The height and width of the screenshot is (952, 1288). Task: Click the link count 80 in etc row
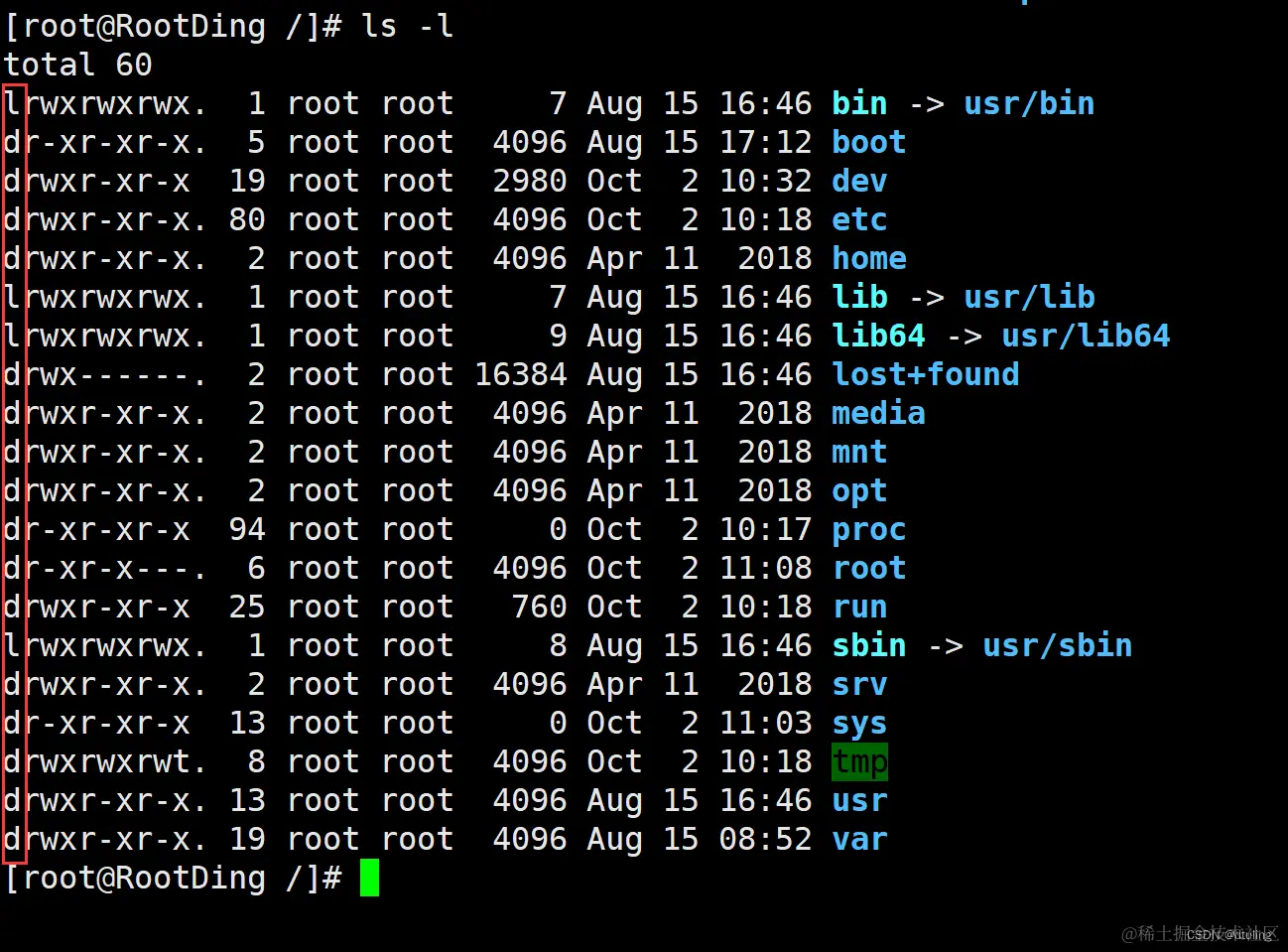point(247,219)
